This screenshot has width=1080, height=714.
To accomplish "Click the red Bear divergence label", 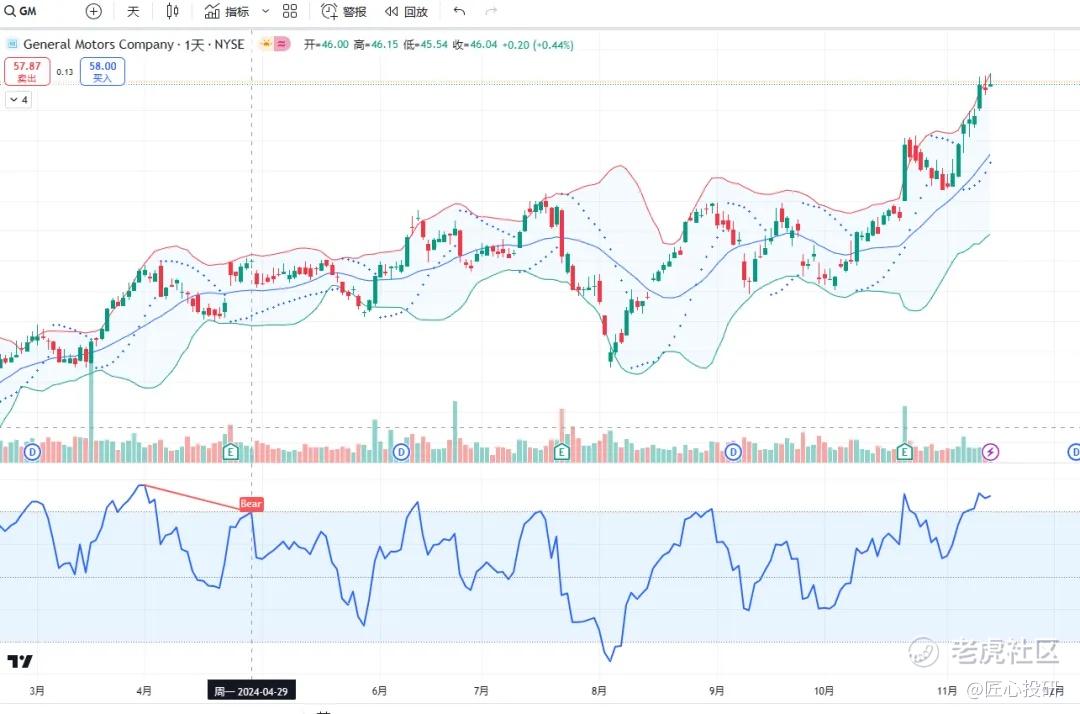I will pyautogui.click(x=251, y=504).
